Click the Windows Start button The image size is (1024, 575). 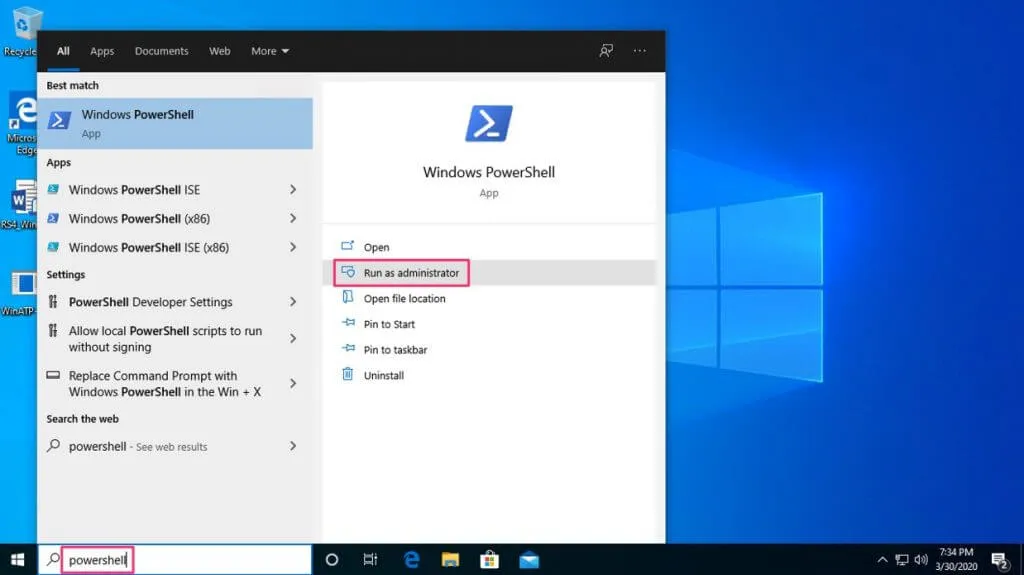tap(18, 560)
